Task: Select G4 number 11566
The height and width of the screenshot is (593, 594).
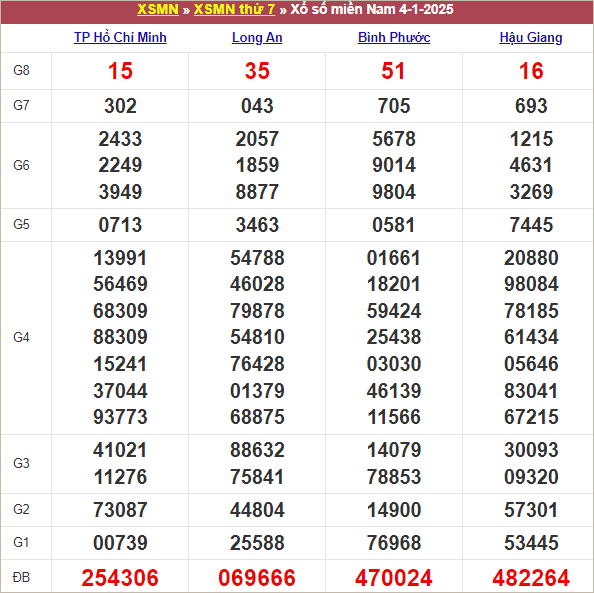Action: click(394, 417)
